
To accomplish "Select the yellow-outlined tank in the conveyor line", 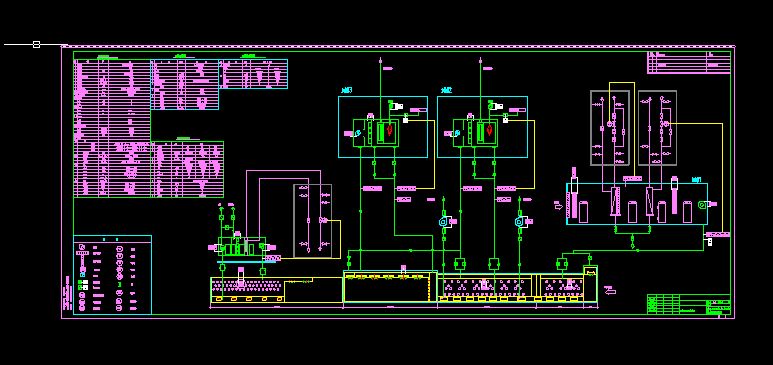I will point(390,286).
